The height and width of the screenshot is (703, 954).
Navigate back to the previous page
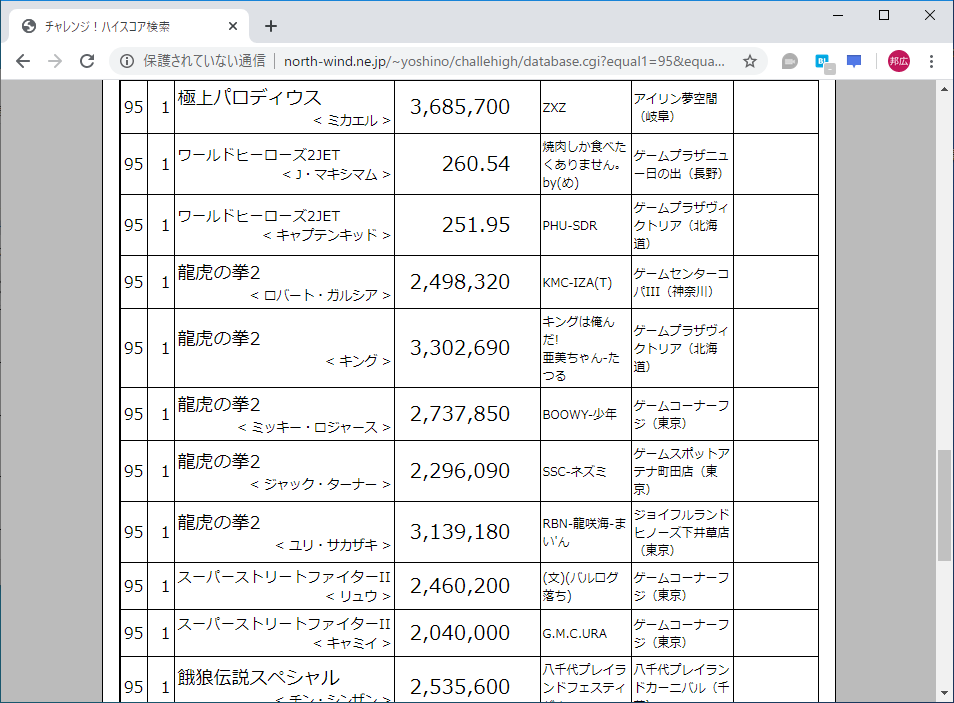23,61
